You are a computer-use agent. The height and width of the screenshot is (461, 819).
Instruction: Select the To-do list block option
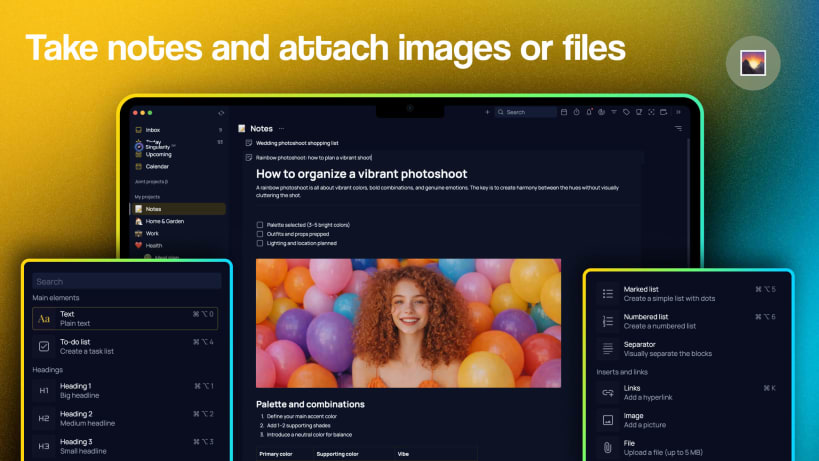tap(125, 346)
